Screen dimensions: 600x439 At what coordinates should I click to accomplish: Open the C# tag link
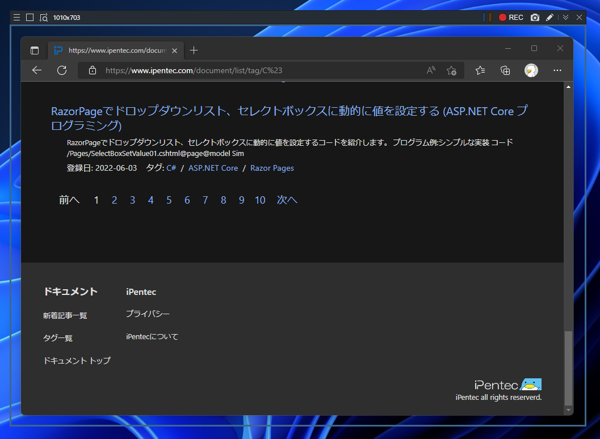coord(171,168)
